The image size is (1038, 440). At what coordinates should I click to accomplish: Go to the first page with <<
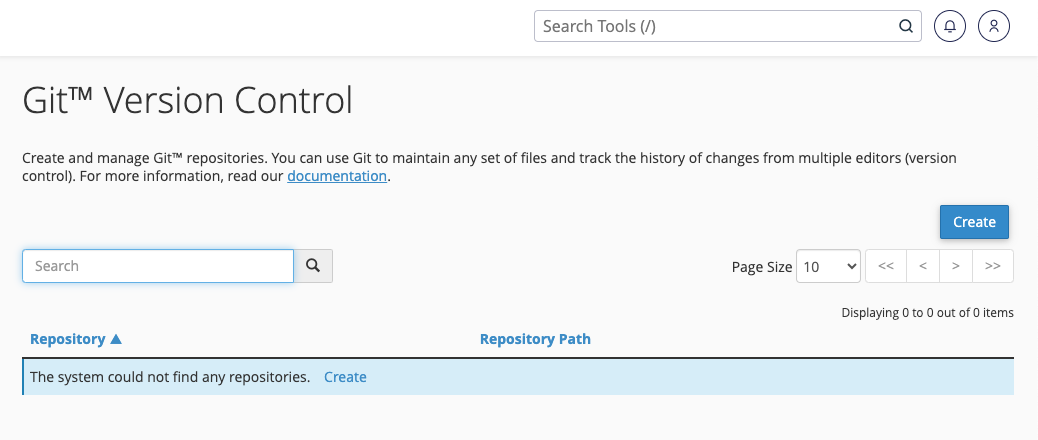[885, 266]
